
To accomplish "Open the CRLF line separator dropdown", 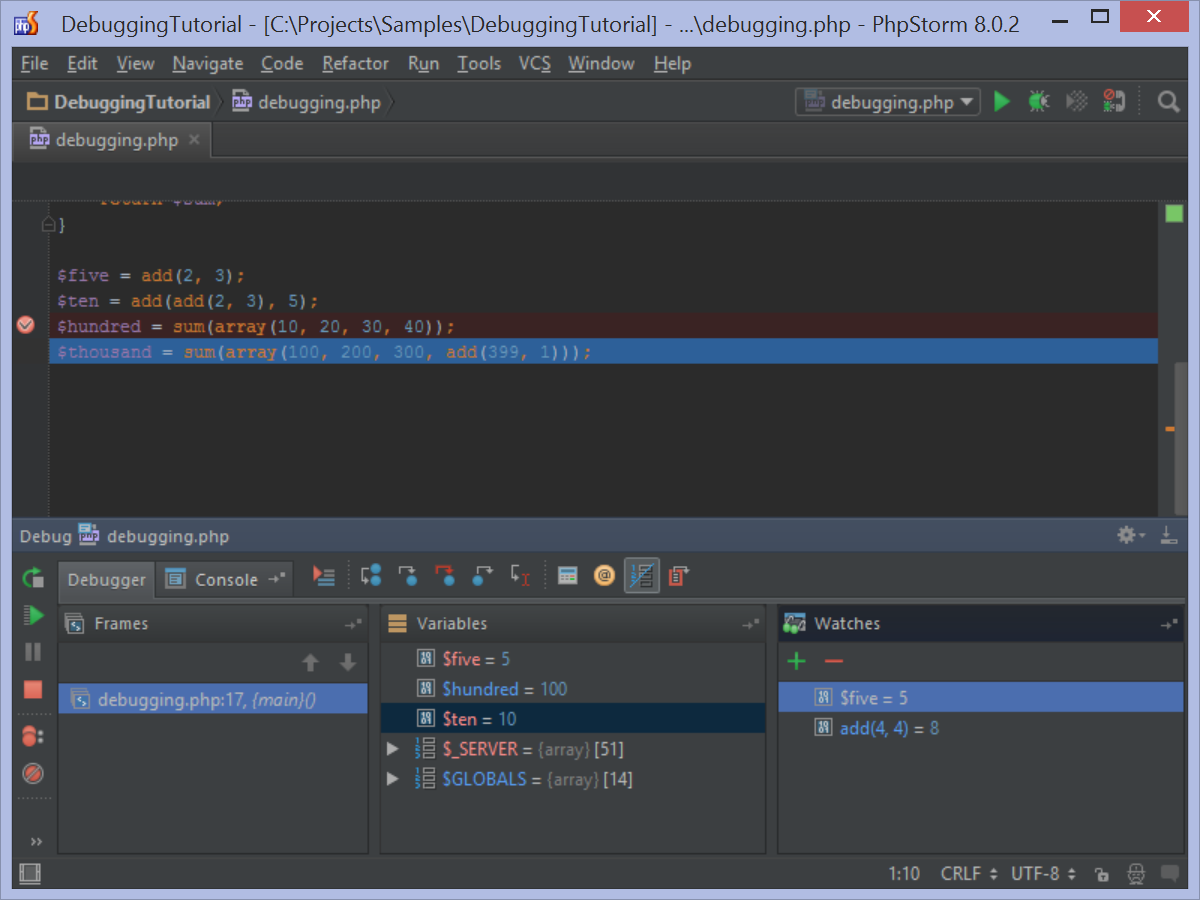I will [x=969, y=873].
